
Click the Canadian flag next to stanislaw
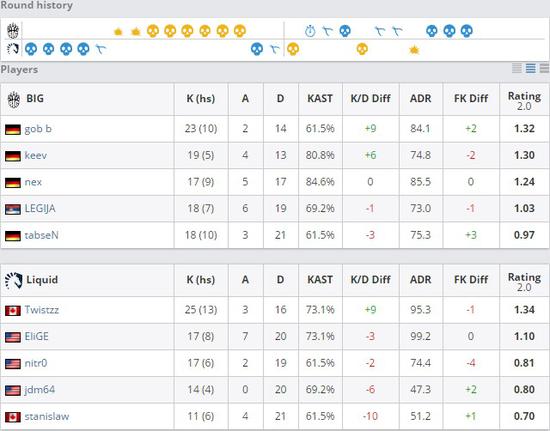tap(13, 417)
